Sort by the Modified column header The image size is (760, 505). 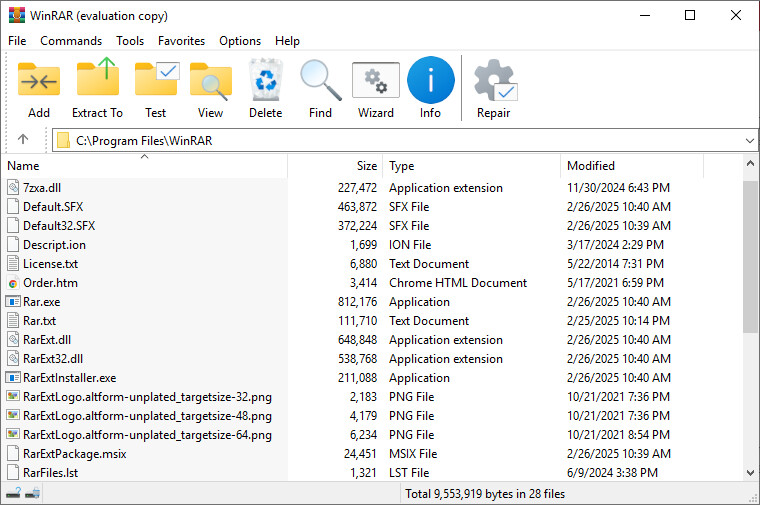click(x=591, y=166)
